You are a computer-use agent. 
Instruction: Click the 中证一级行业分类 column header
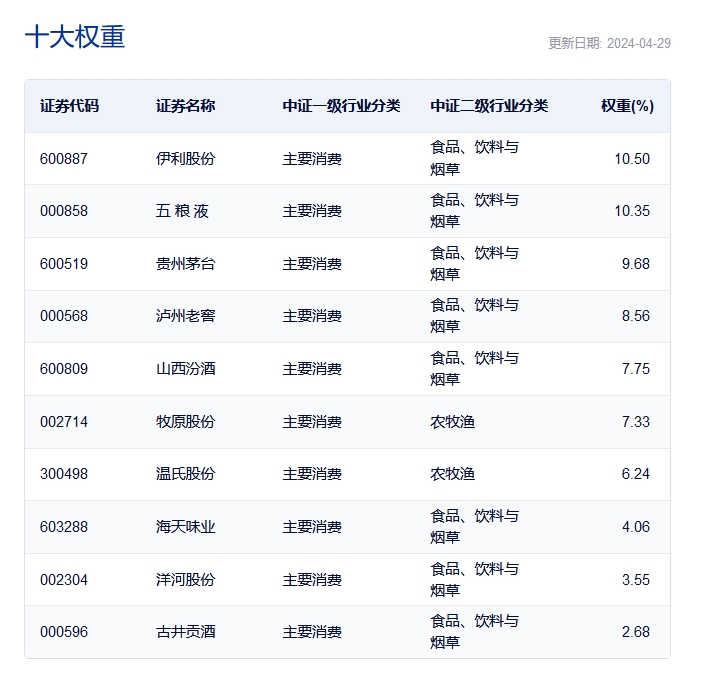(x=341, y=106)
